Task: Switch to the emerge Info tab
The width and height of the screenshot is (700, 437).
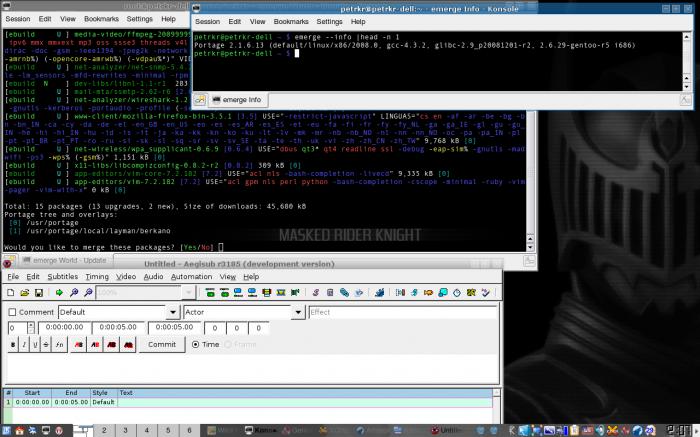Action: click(238, 100)
